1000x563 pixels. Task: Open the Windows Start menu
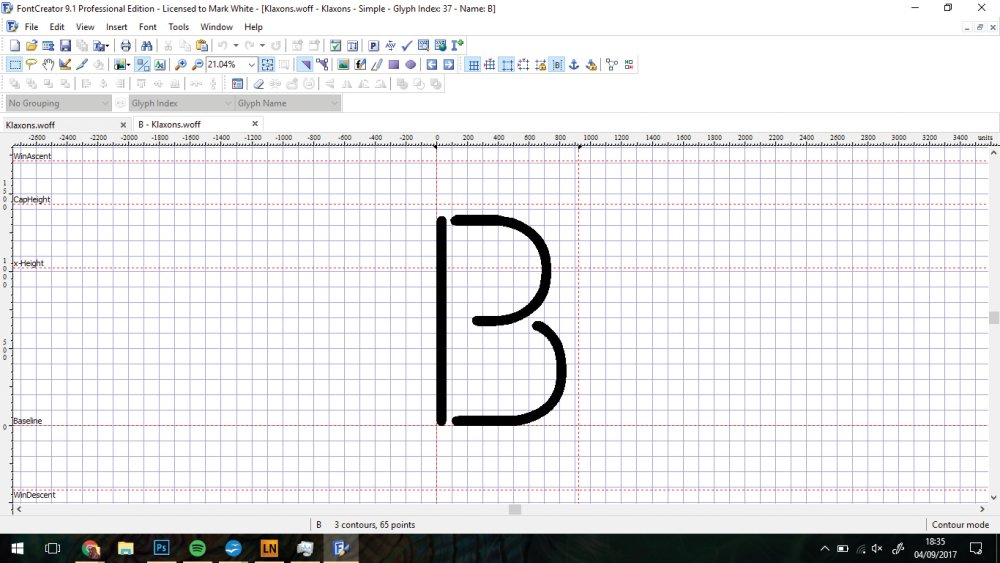(17, 548)
